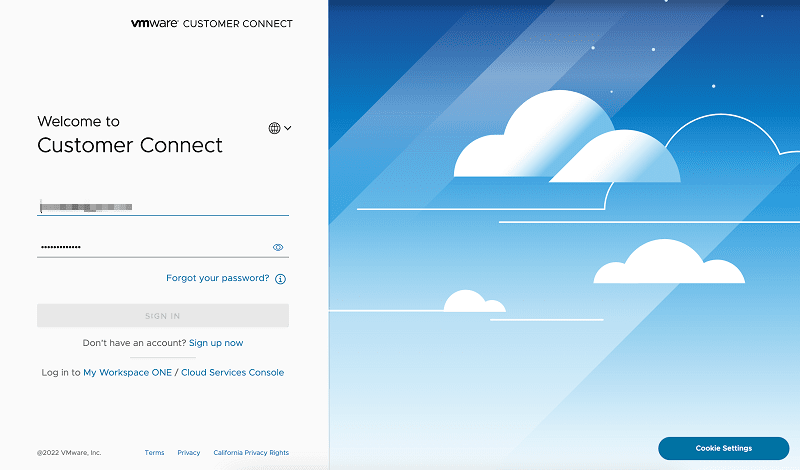The image size is (800, 470).
Task: Expand the language dropdown chevron
Action: [288, 128]
